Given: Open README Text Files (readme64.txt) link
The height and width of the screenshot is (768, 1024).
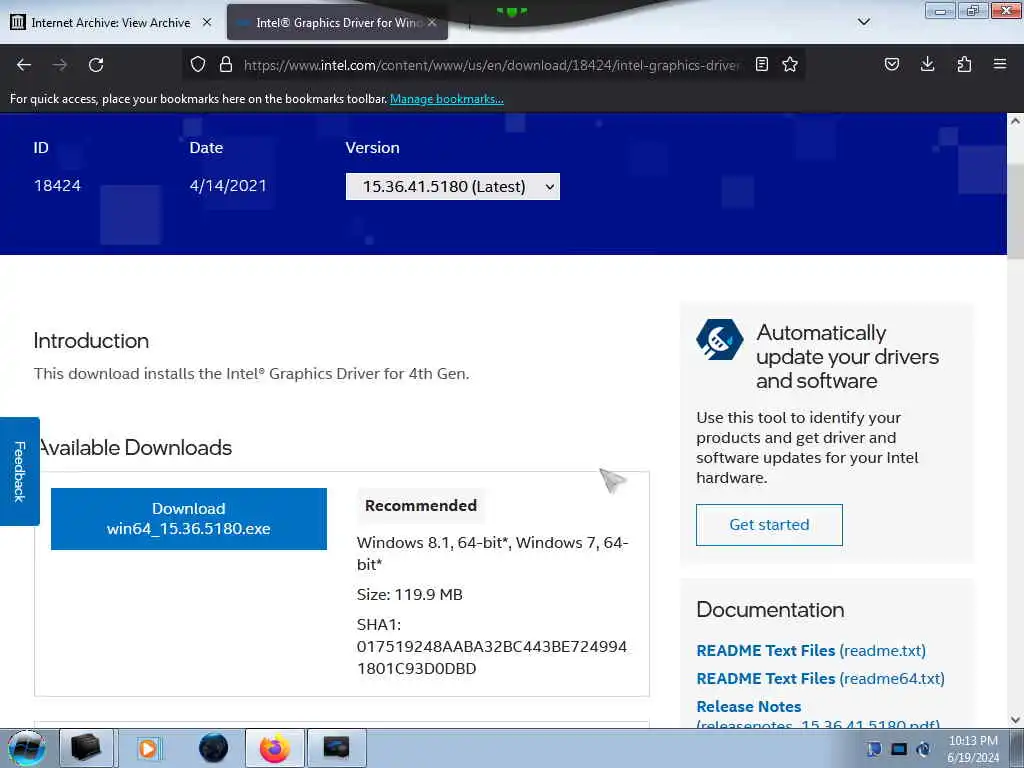Looking at the screenshot, I should pyautogui.click(x=821, y=679).
